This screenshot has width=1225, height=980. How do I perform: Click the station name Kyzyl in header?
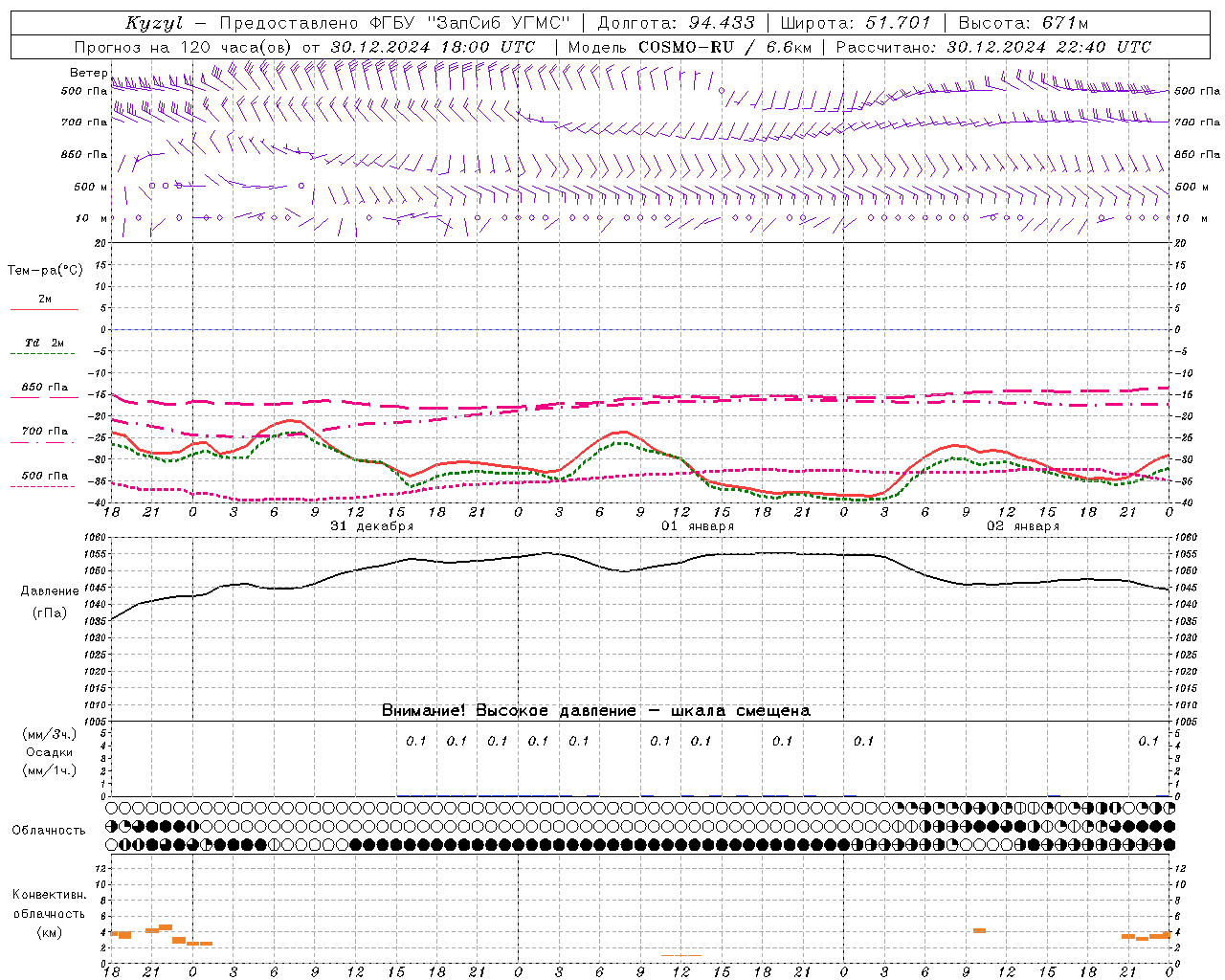[154, 23]
